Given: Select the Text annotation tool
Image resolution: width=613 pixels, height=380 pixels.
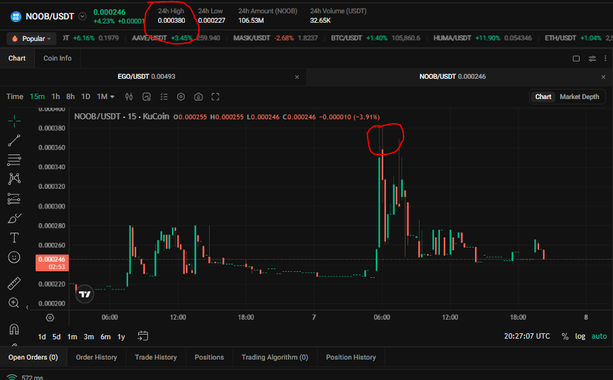Looking at the screenshot, I should (x=14, y=238).
